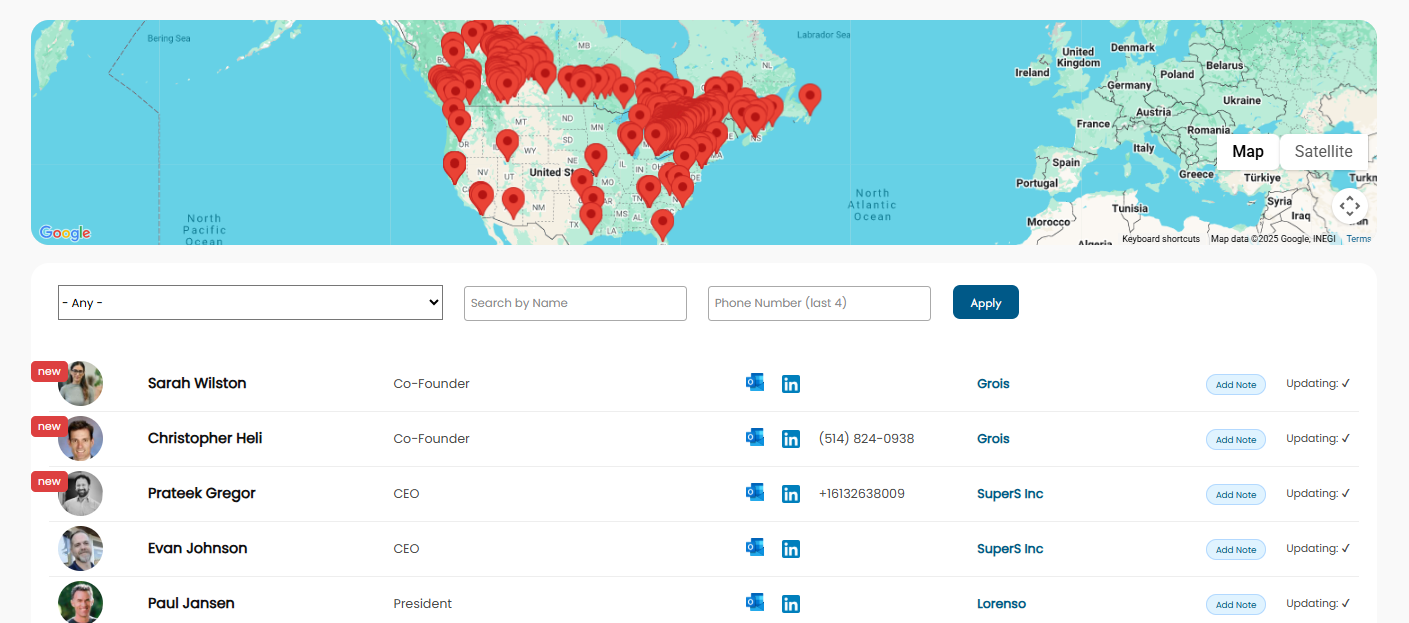
Task: Expand the '- Any -' filter dropdown
Action: click(x=250, y=303)
